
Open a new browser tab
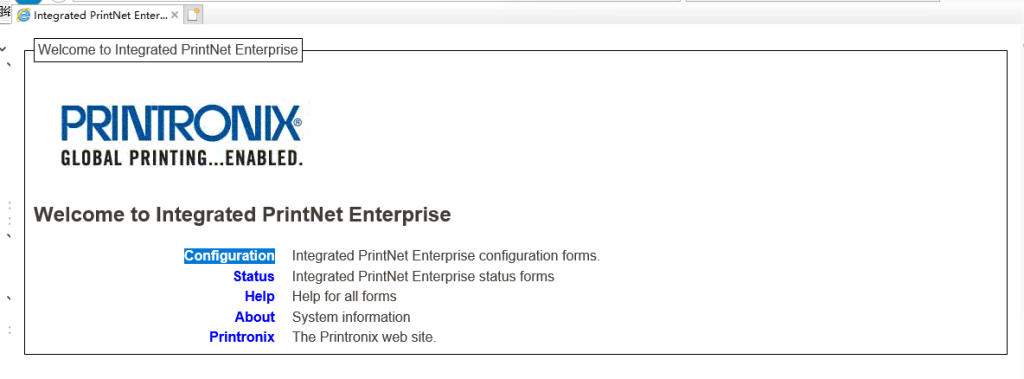[193, 15]
